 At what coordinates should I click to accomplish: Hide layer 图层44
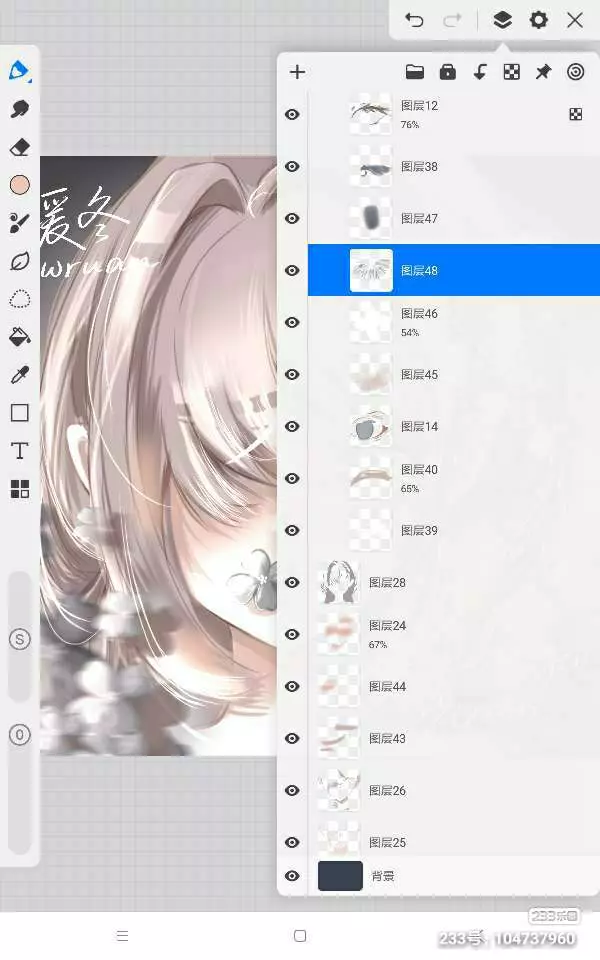pyautogui.click(x=293, y=686)
